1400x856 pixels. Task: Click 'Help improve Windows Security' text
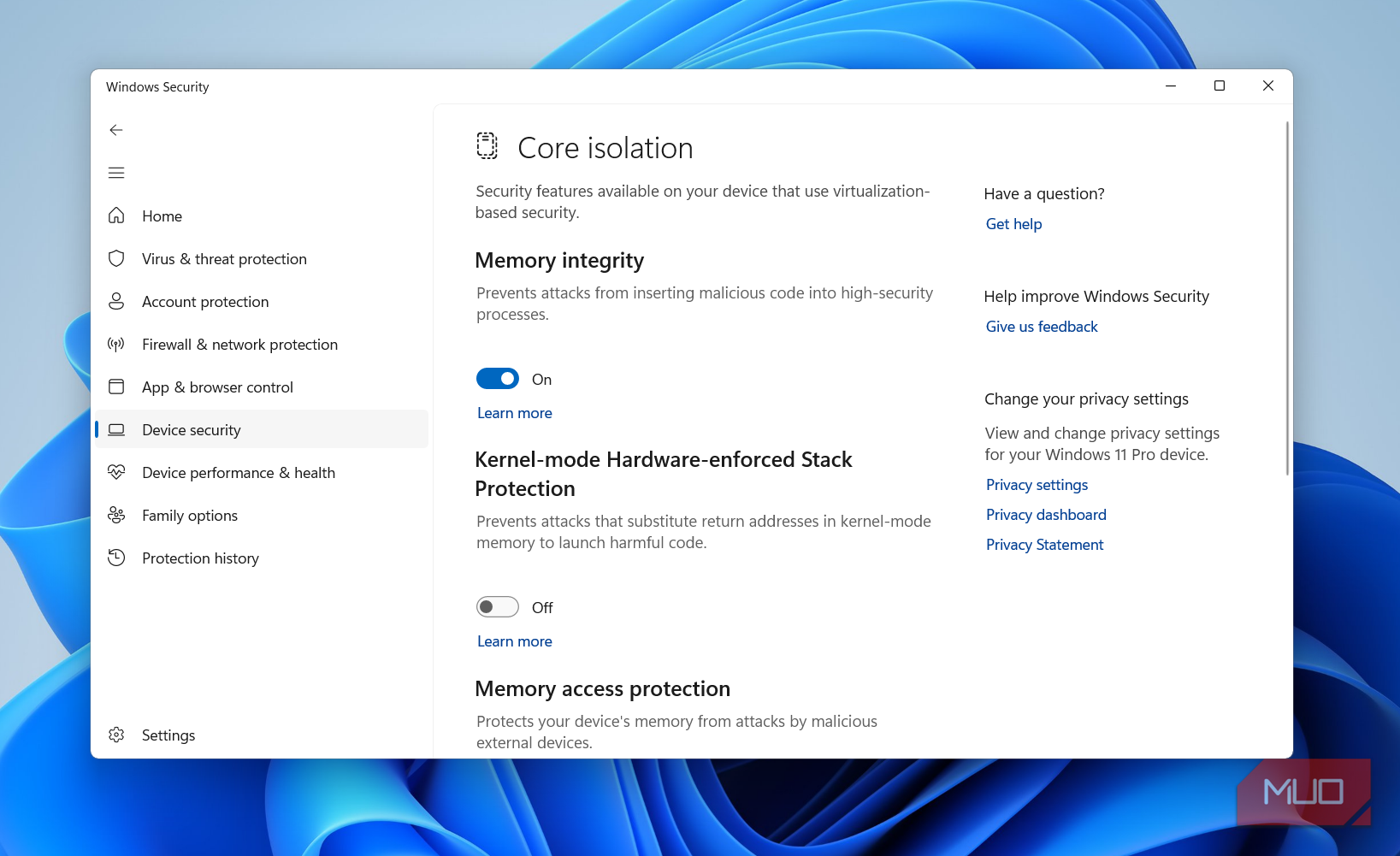[x=1096, y=297]
